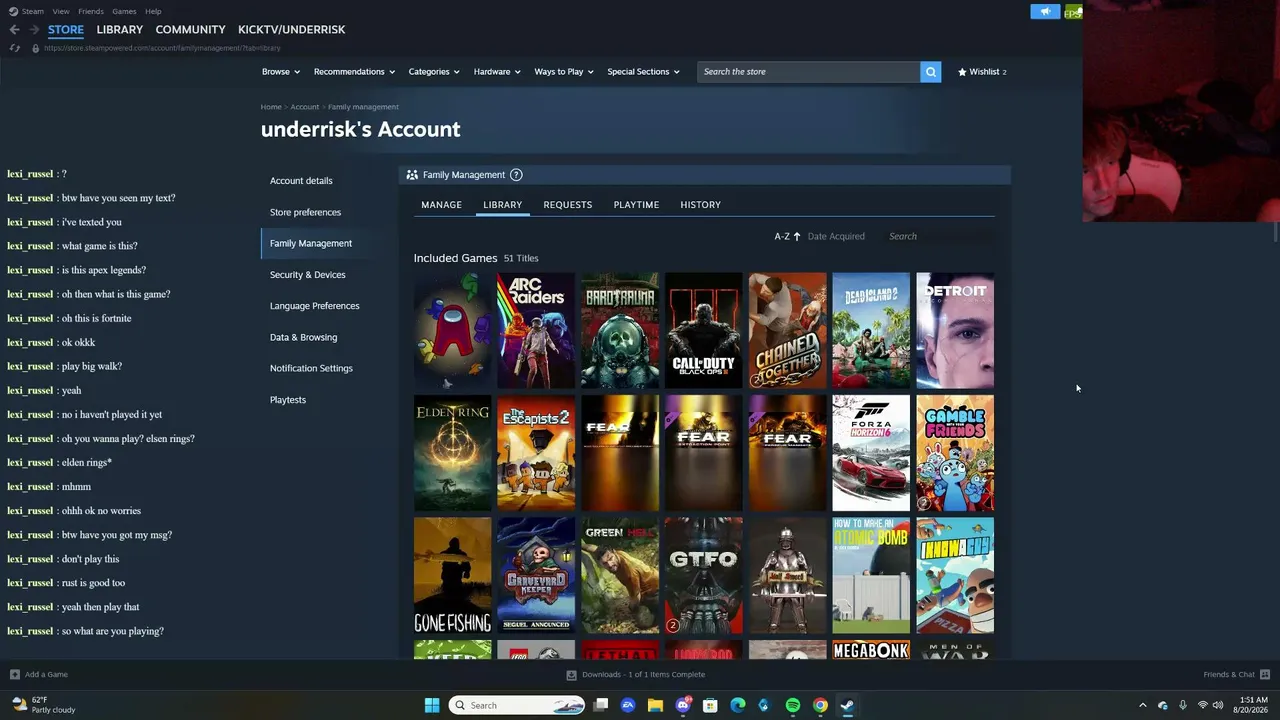
Task: Open File Explorer from the taskbar
Action: (655, 705)
